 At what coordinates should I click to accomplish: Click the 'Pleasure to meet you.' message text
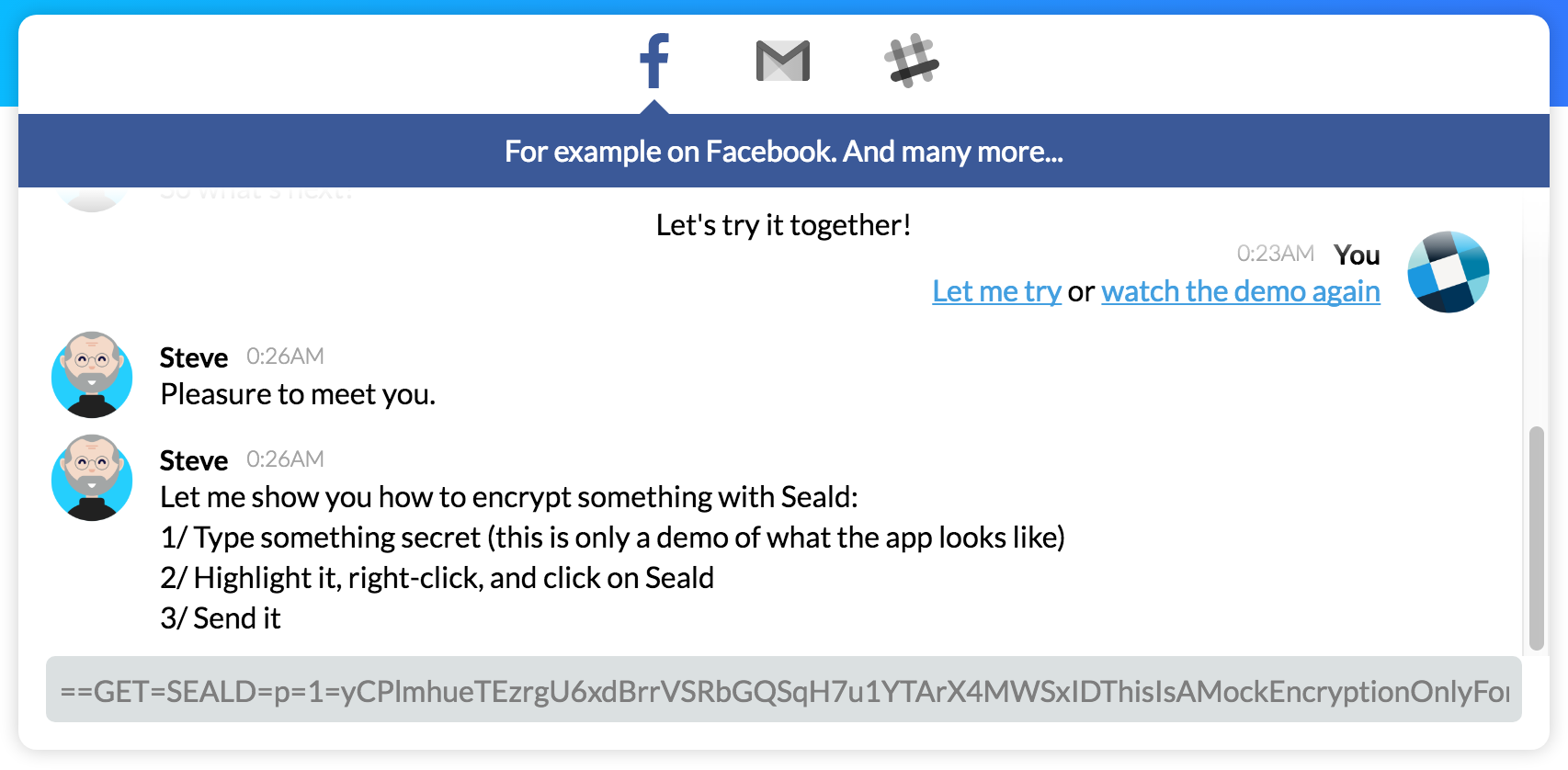click(x=298, y=394)
